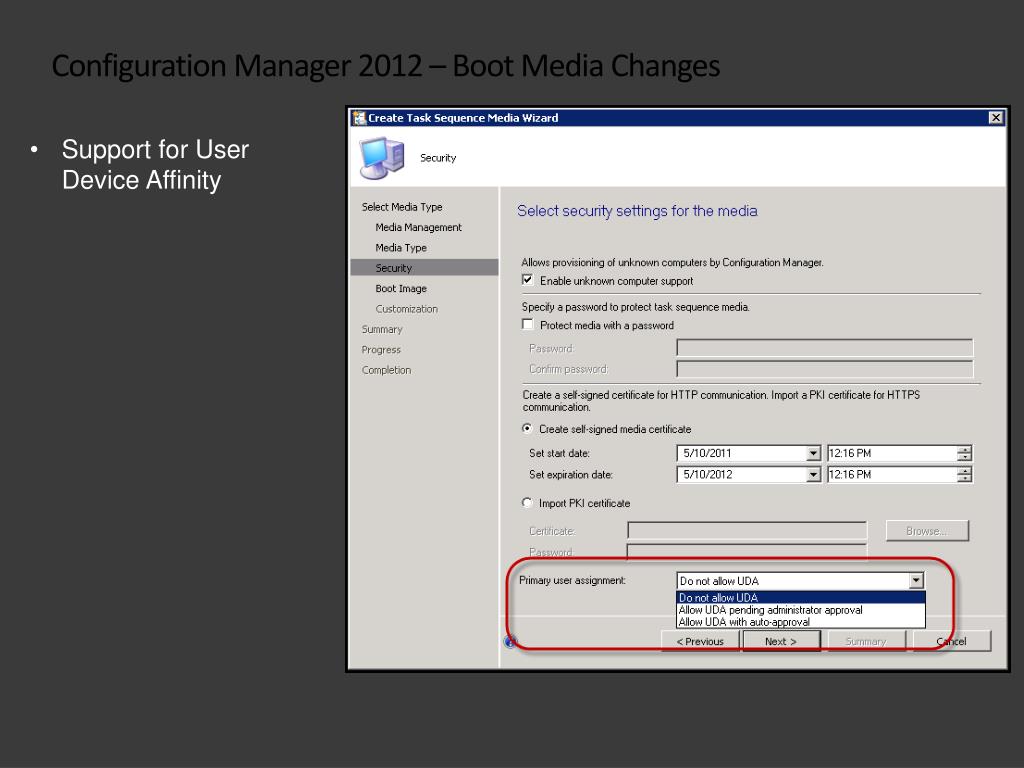Screen dimensions: 1024x768
Task: Click the media Password input field
Action: [825, 348]
